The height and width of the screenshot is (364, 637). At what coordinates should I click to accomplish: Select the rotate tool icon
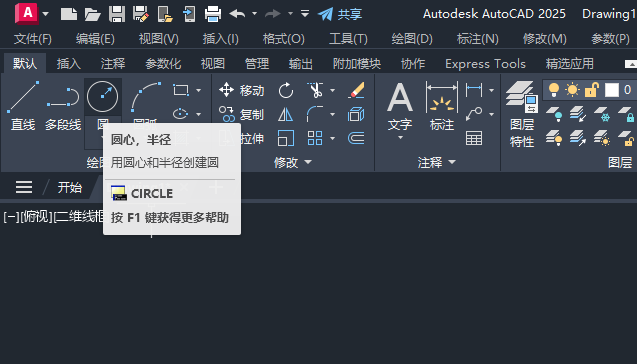[x=286, y=90]
